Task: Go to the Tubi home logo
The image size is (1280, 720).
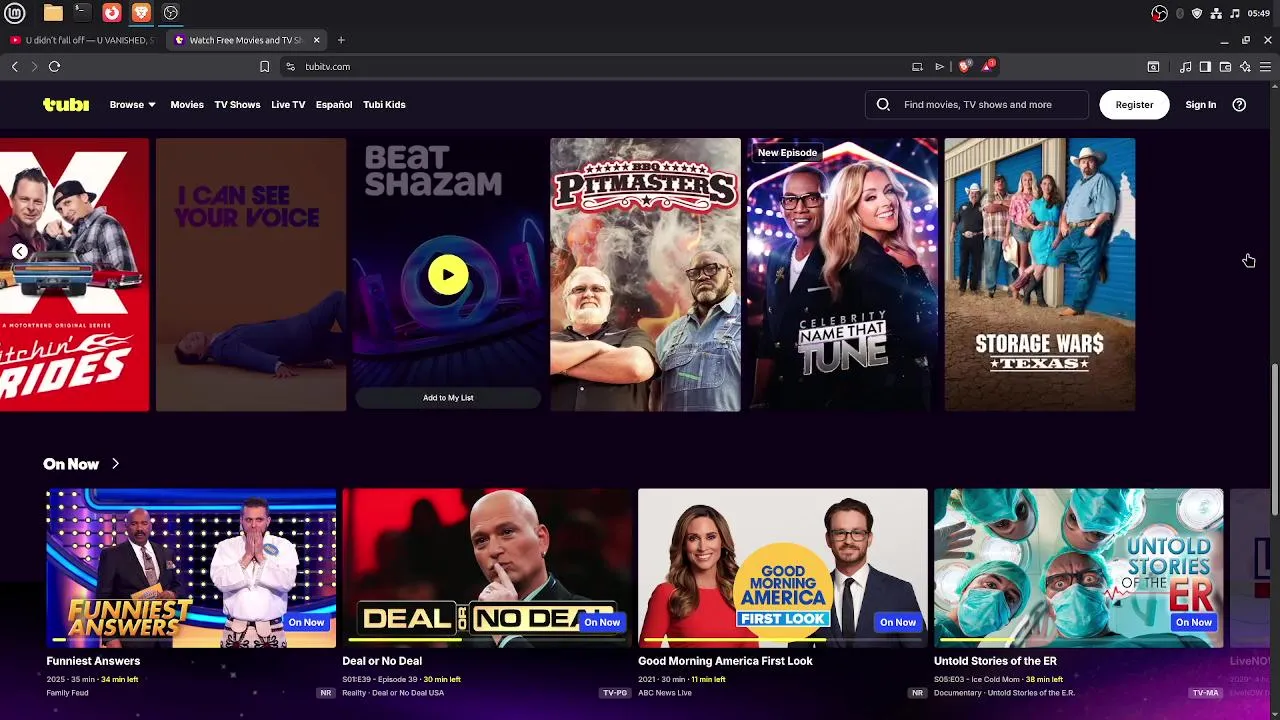Action: pos(66,104)
